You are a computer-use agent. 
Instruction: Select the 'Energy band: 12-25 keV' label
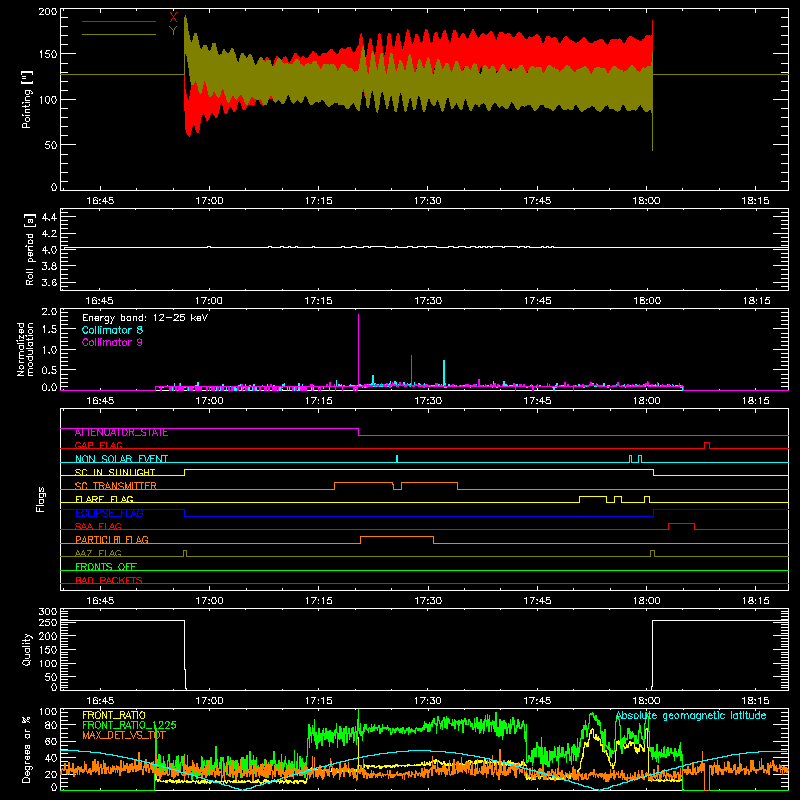[x=145, y=318]
